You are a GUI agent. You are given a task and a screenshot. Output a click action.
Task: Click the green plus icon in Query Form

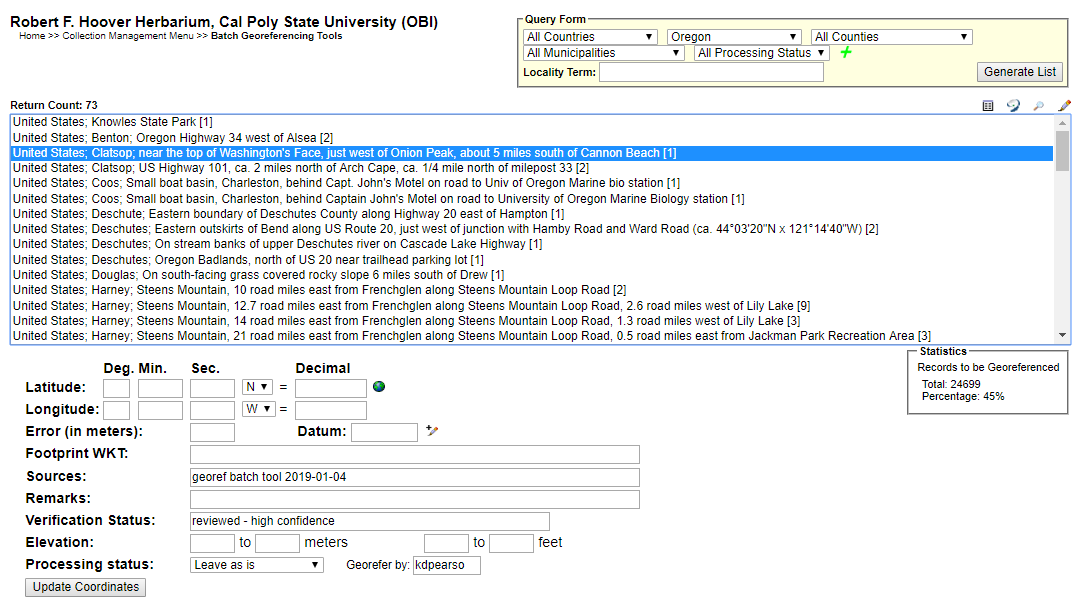point(846,52)
